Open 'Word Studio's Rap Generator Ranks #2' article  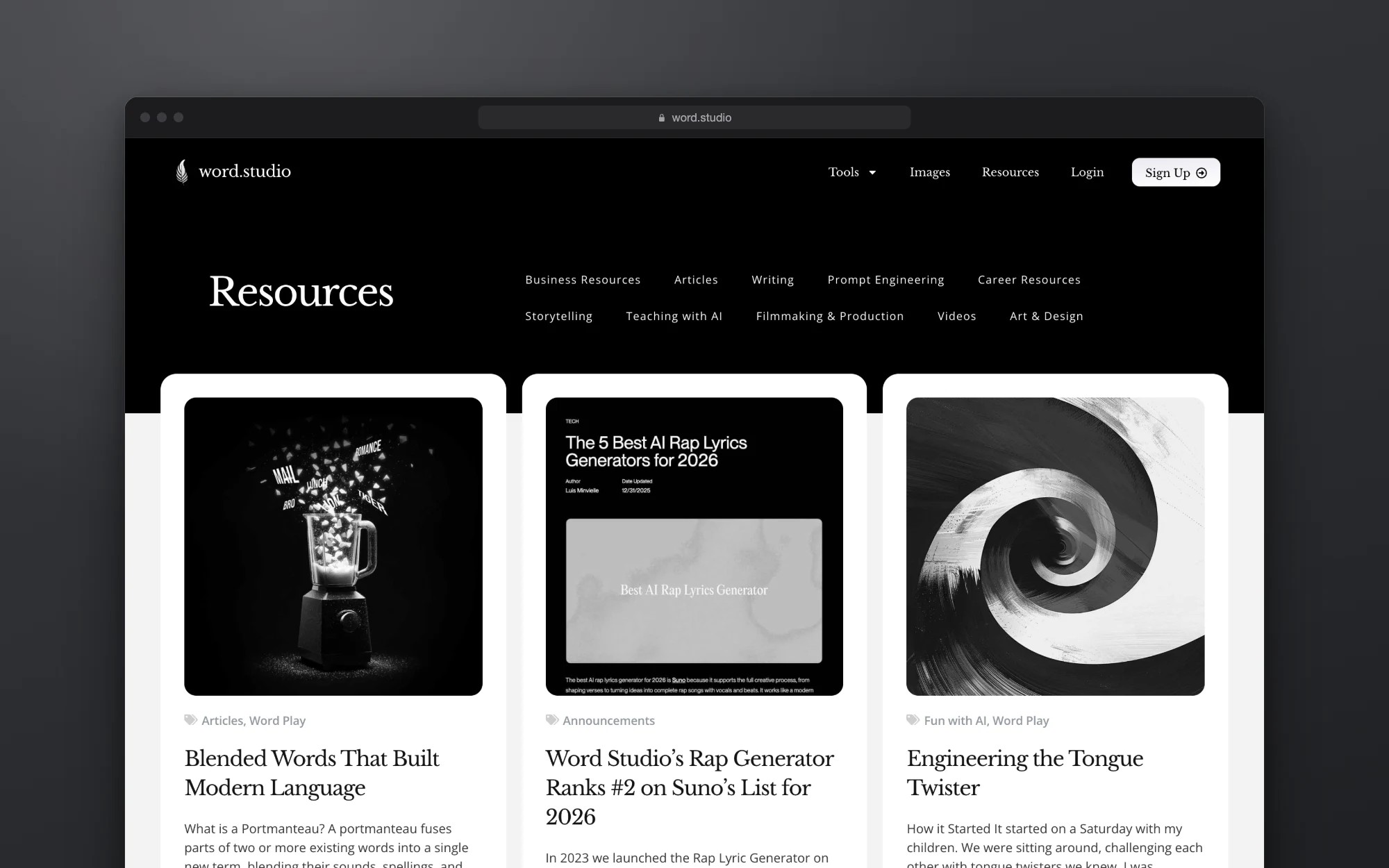[x=690, y=787]
